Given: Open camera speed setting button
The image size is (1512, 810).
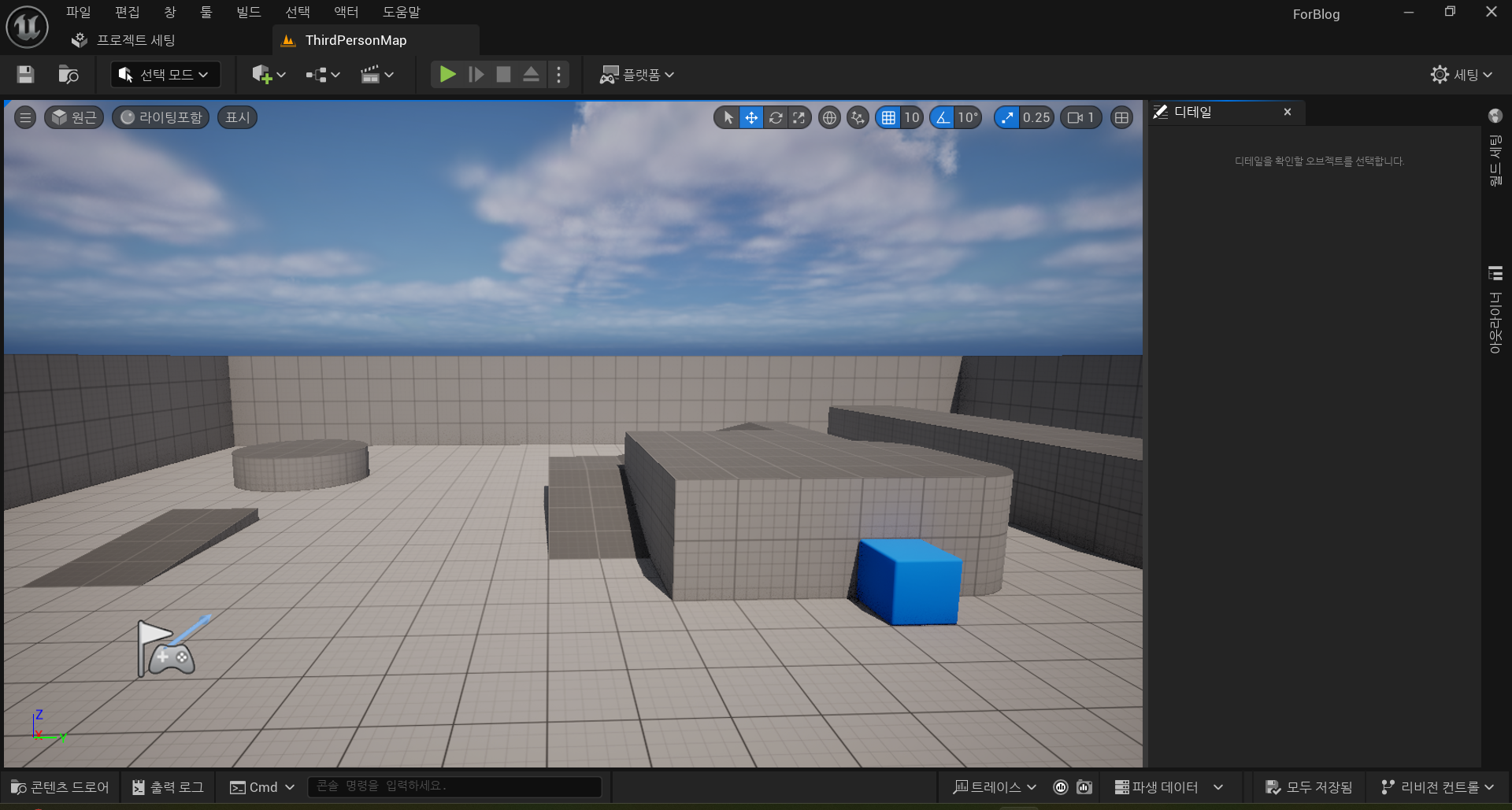Looking at the screenshot, I should pyautogui.click(x=1081, y=117).
